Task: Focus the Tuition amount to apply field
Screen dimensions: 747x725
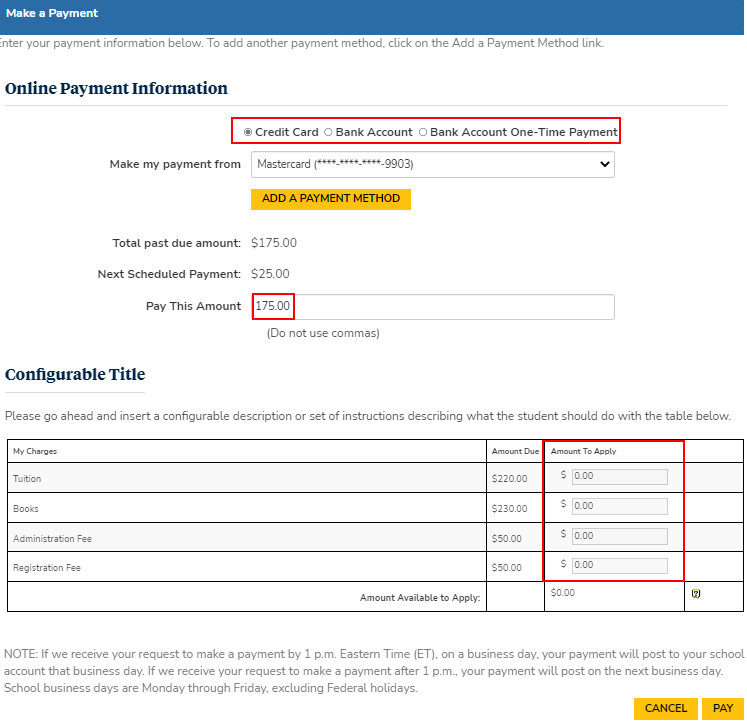Action: pos(619,477)
